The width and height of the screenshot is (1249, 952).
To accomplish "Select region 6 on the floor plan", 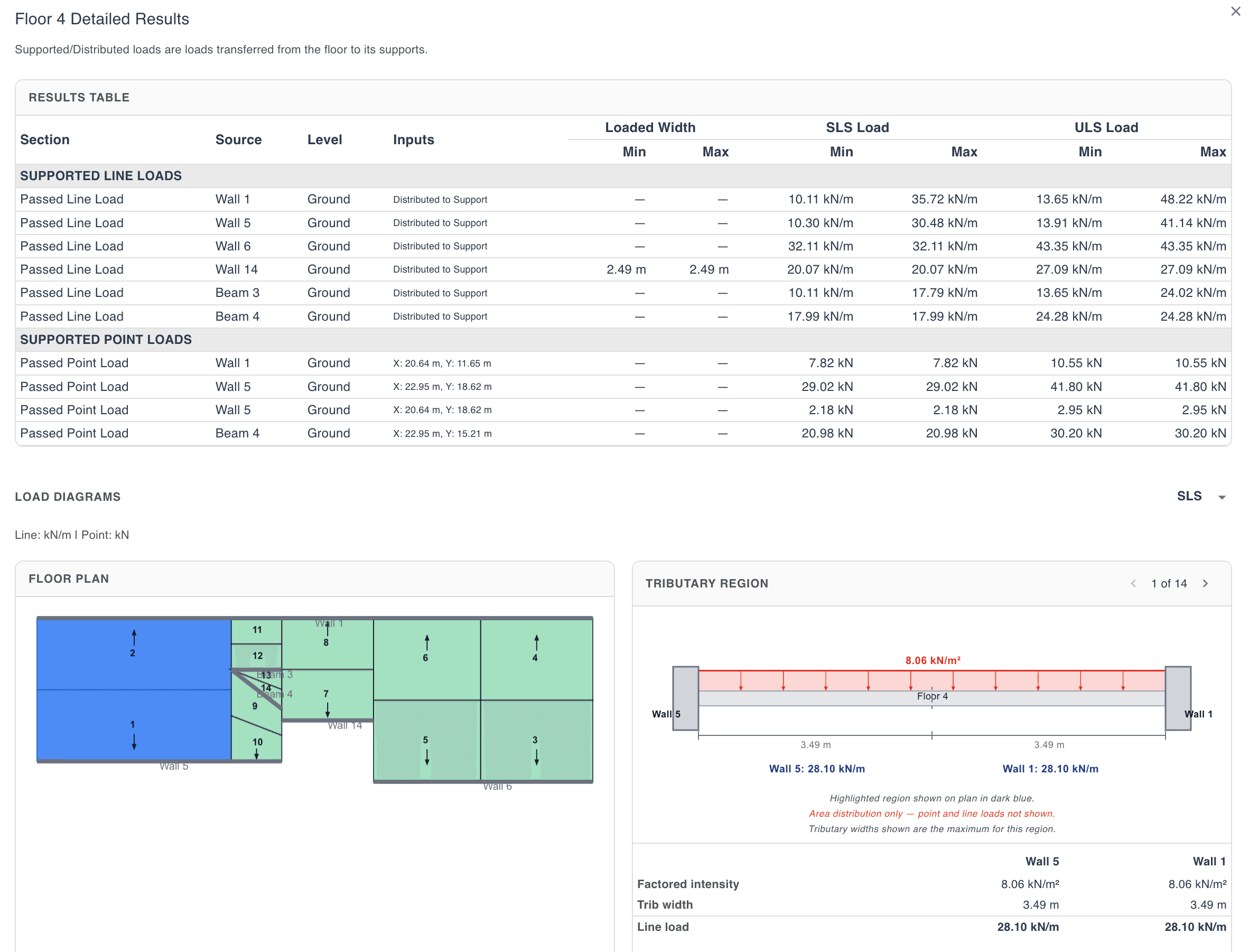I will pos(426,657).
